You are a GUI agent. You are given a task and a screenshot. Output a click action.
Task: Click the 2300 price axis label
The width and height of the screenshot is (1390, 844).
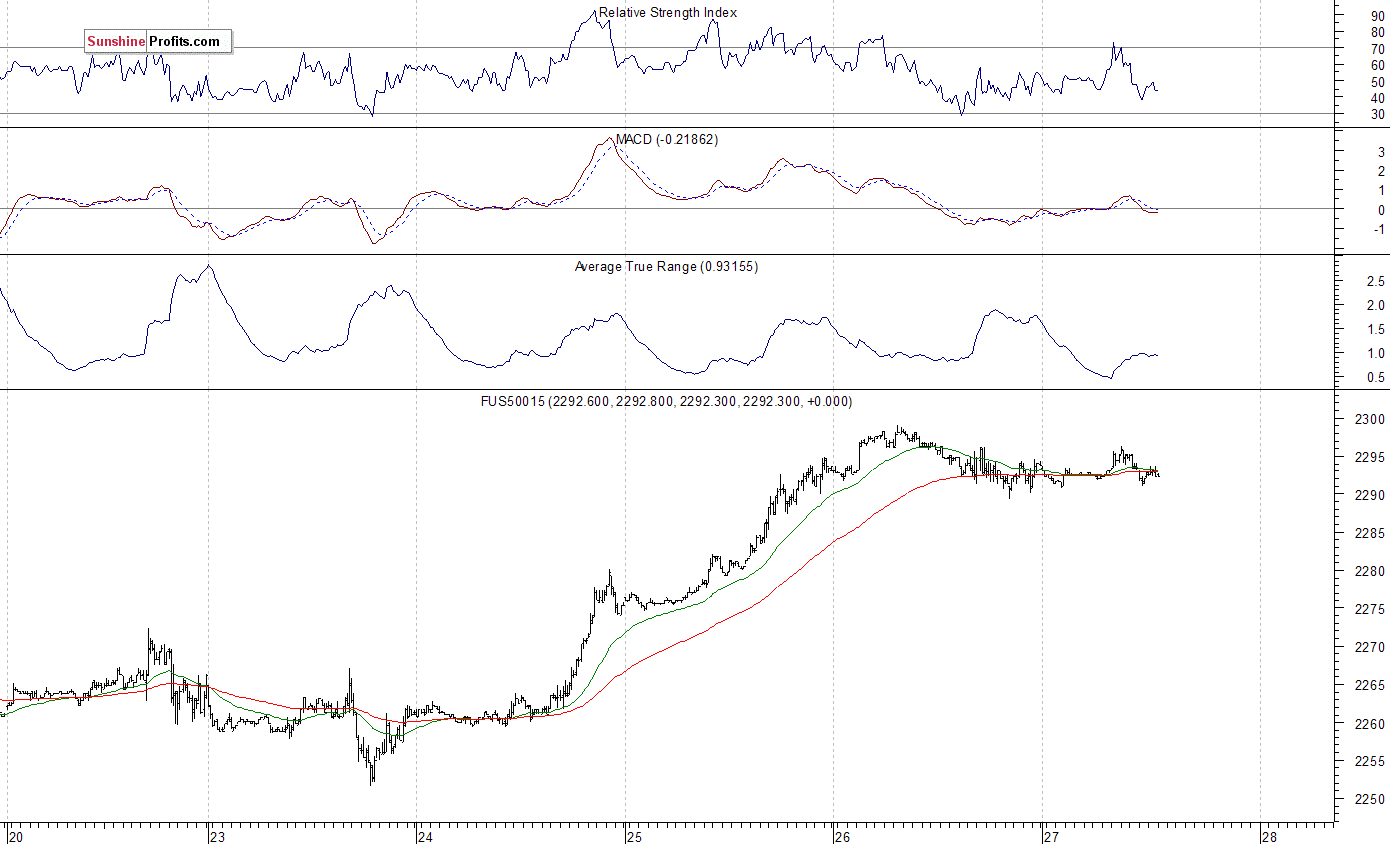[1369, 419]
